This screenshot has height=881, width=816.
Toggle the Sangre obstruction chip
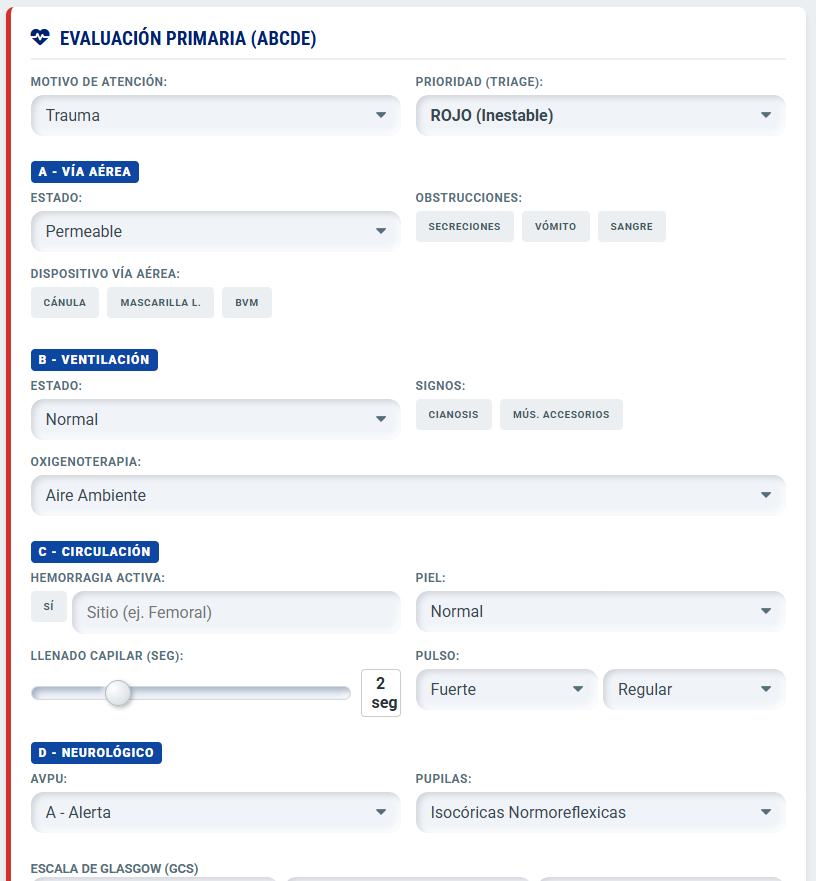click(631, 227)
